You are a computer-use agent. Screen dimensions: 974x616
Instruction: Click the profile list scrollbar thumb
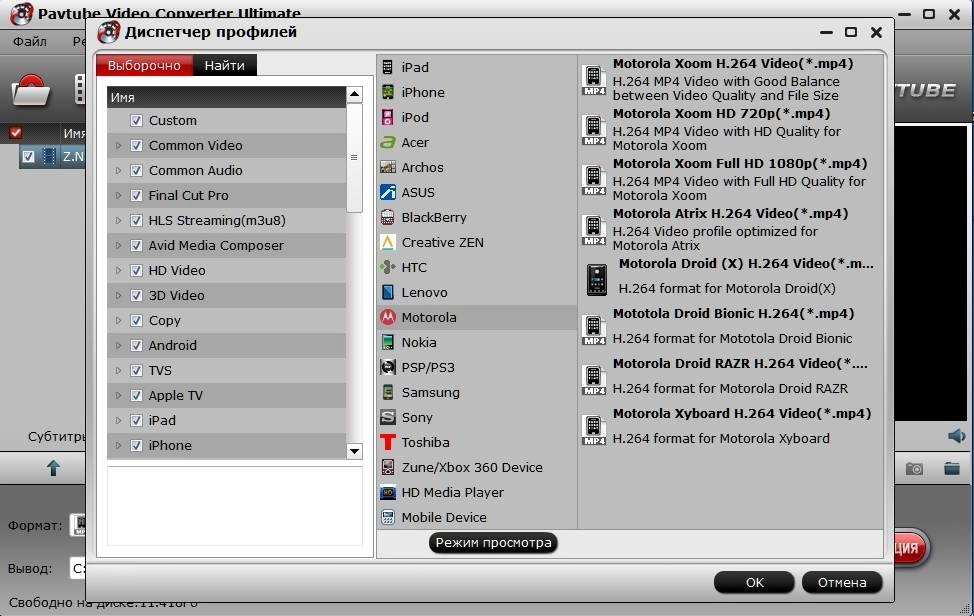[x=354, y=158]
